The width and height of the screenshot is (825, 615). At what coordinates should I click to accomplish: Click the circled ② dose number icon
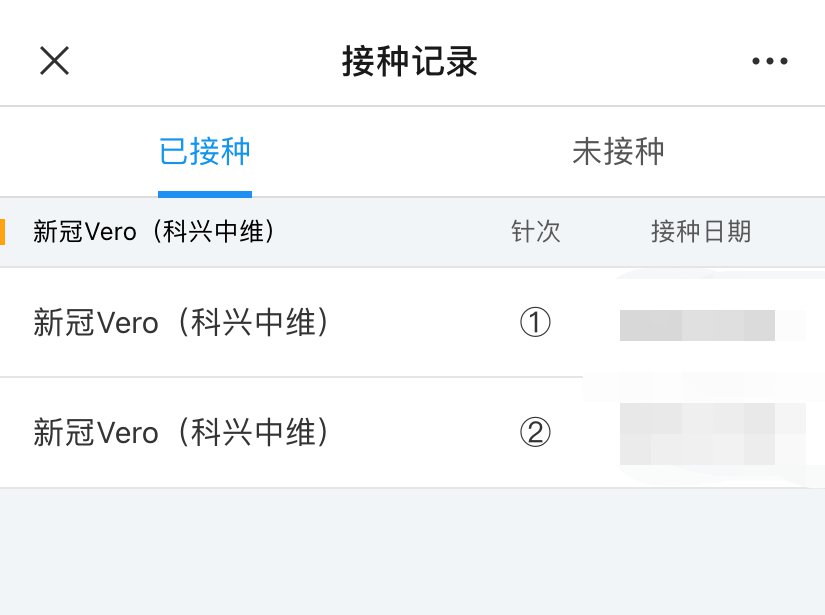[536, 433]
